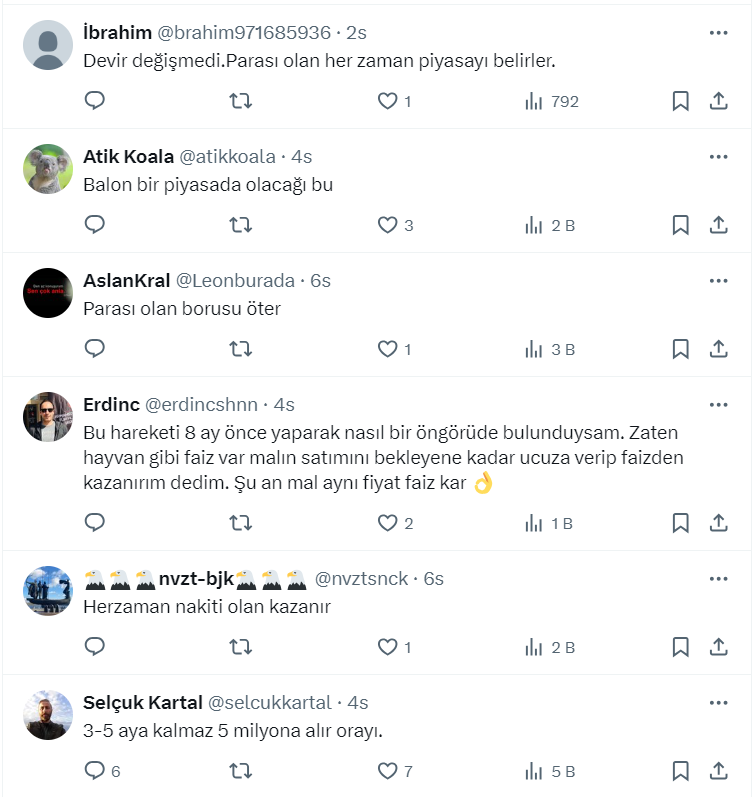This screenshot has width=752, height=797.
Task: Open AslanKral's profile avatar
Action: 48,293
